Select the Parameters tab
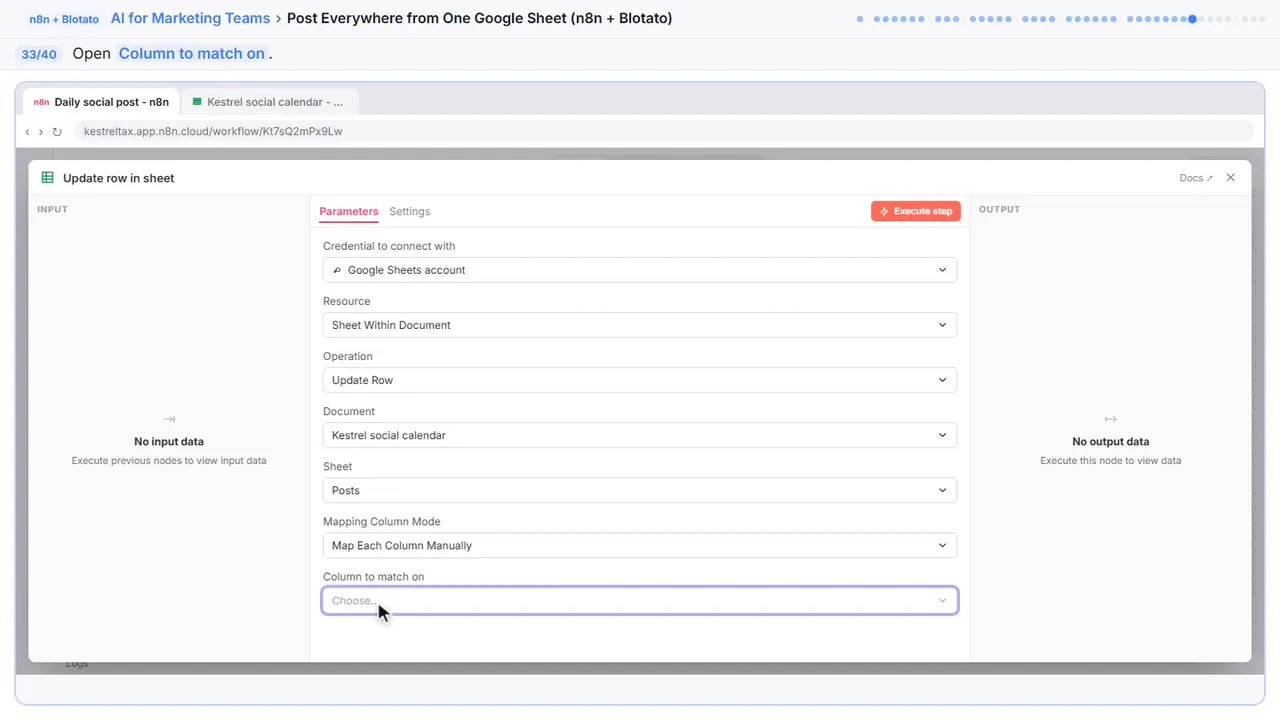This screenshot has width=1280, height=720. [x=349, y=211]
